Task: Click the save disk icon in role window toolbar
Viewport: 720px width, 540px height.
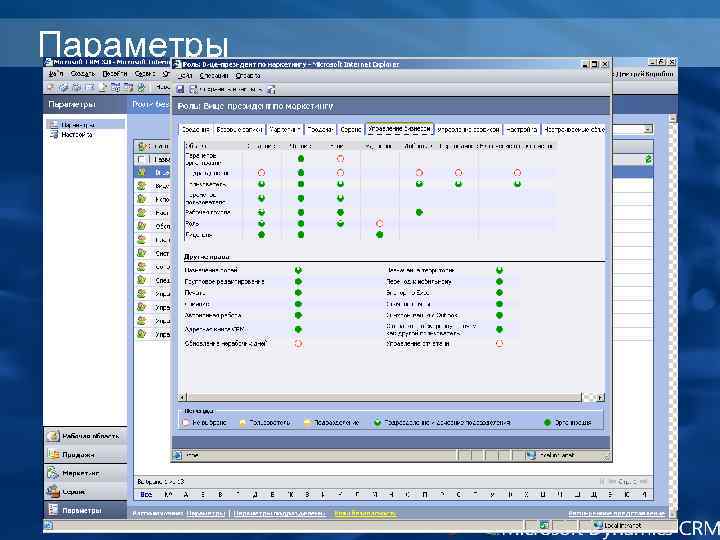Action: 180,89
